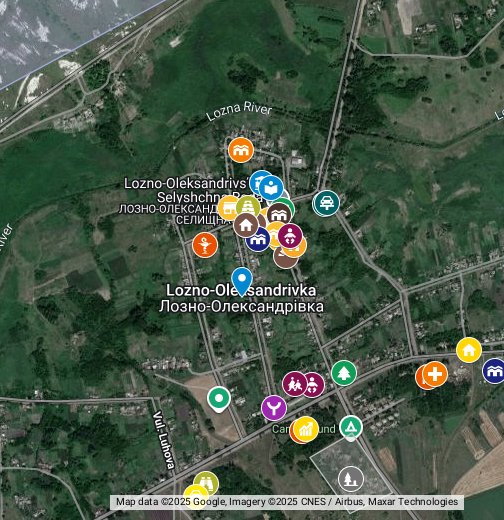Click the orange pharmacy snake-bowl marker

coord(205,245)
